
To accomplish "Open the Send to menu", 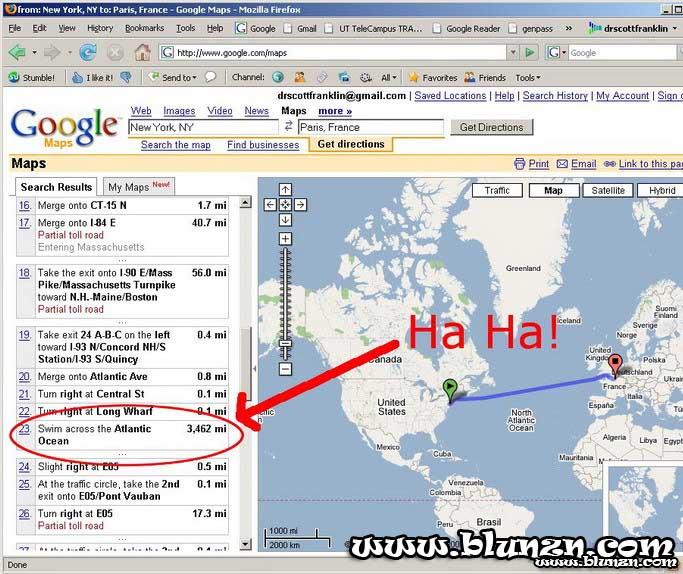I will [172, 78].
